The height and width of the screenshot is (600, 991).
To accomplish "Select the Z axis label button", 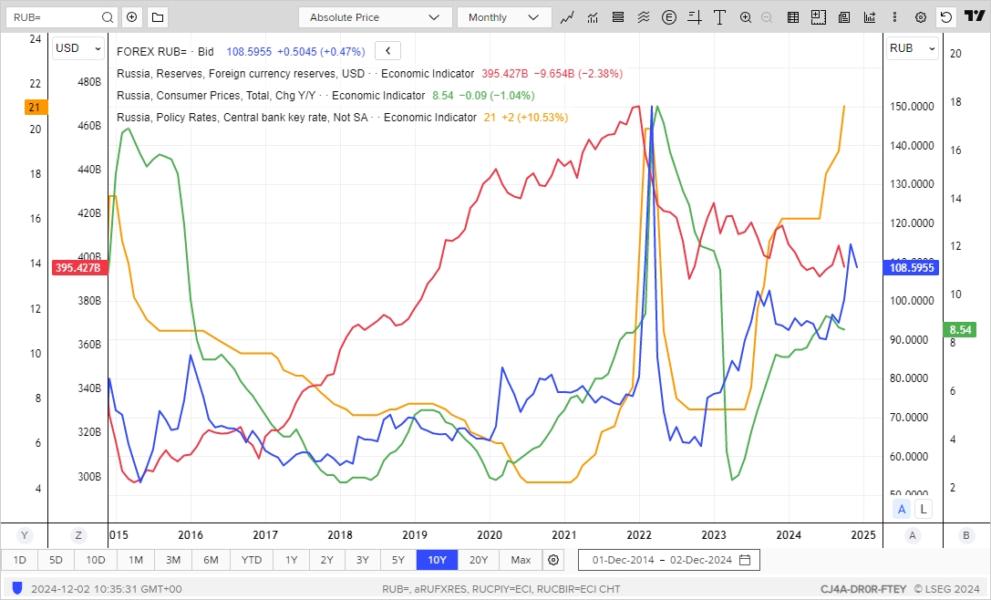I will [x=78, y=536].
